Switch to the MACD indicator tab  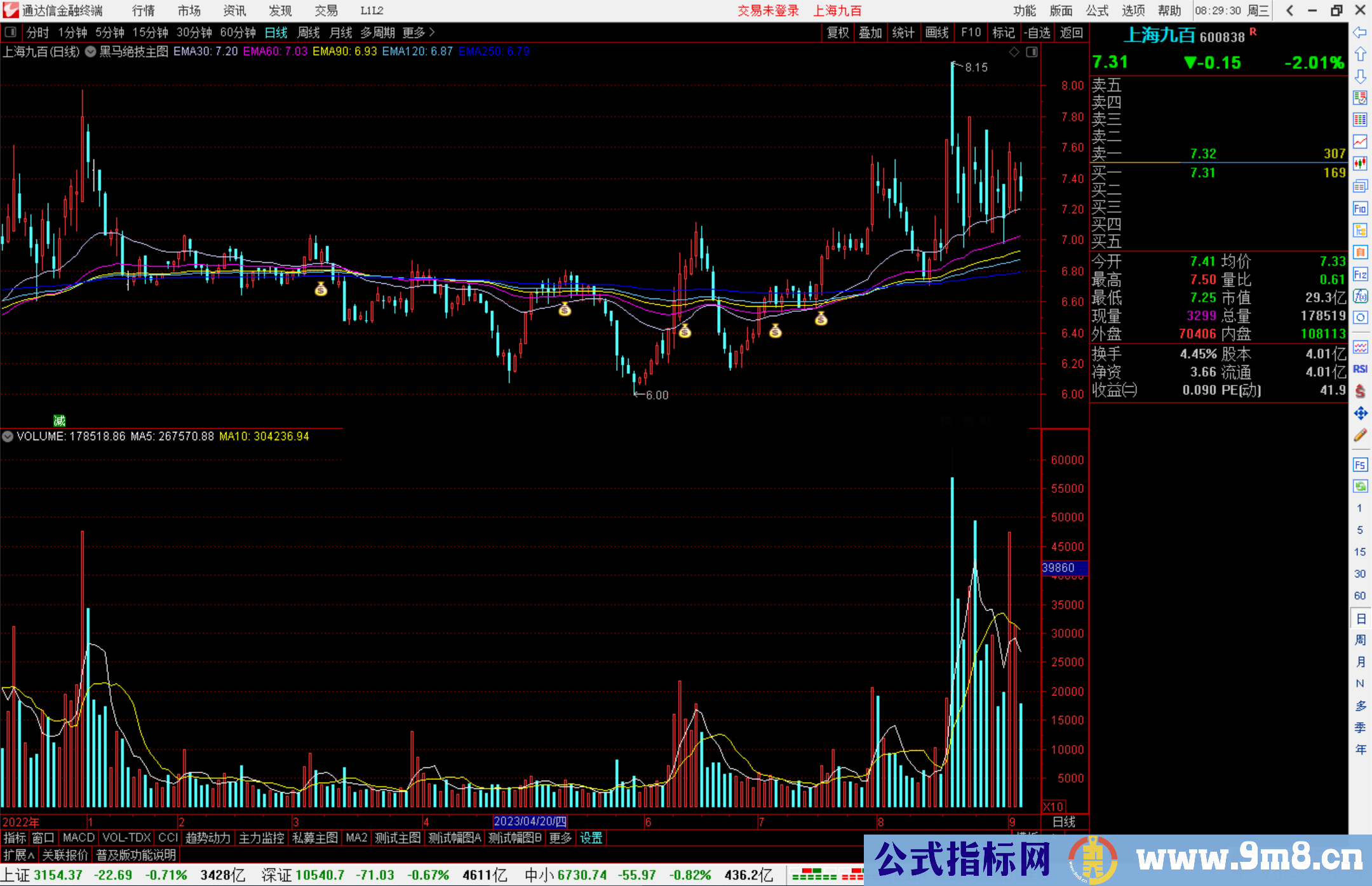(x=78, y=838)
